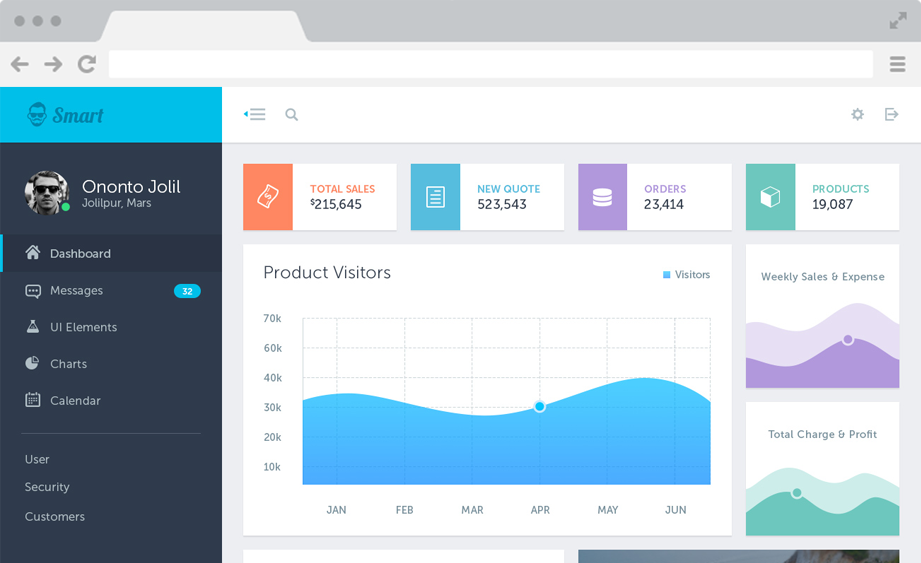Click the orange Total Sales ticket icon
Screen dimensions: 921x563
click(268, 197)
